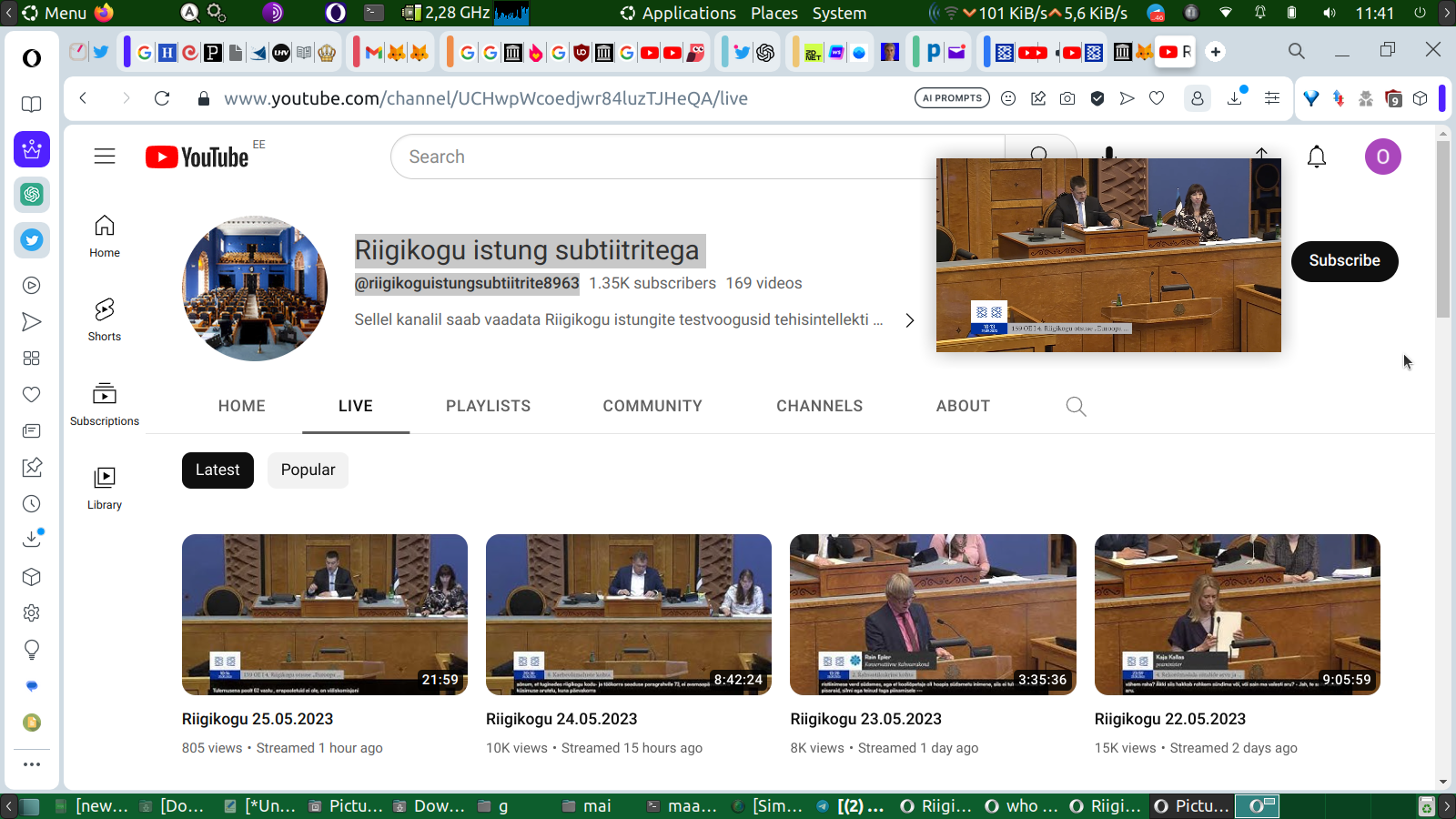The image size is (1456, 819).
Task: Open ChatGPT panel in Opera sidebar
Action: click(32, 195)
